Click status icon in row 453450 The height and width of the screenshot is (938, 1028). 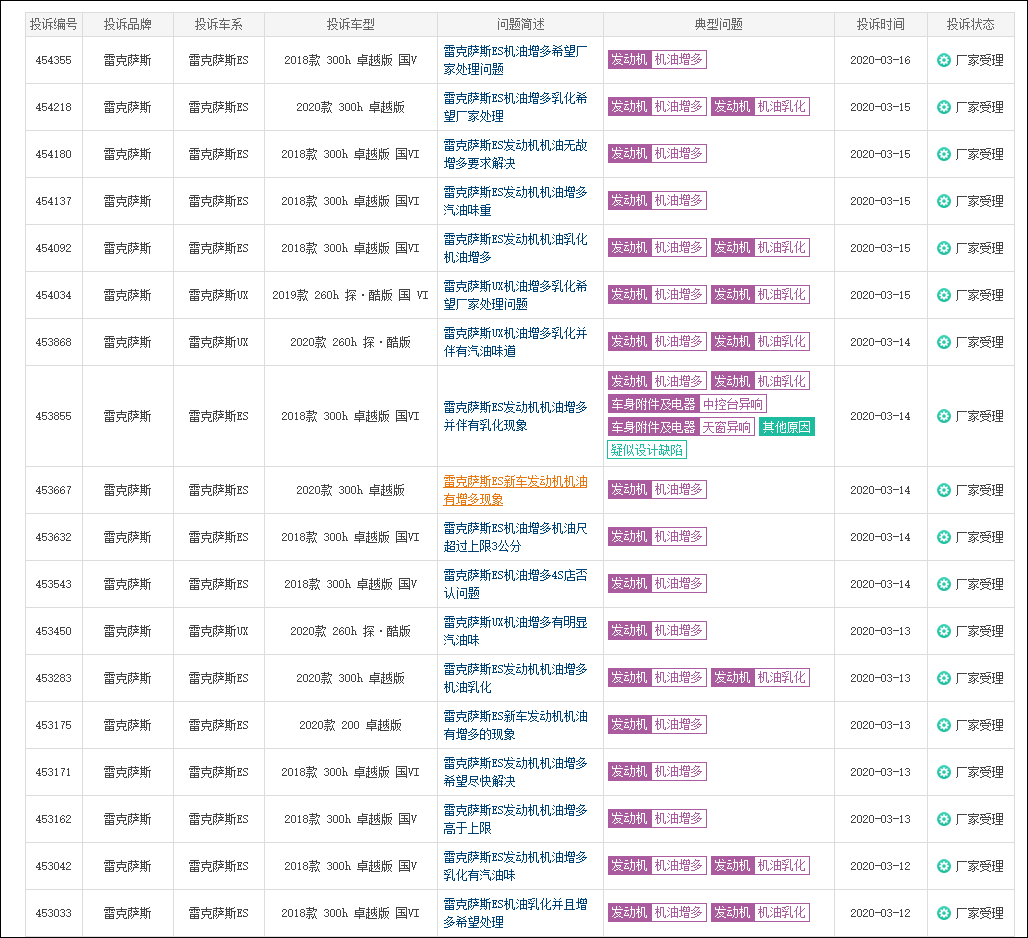[943, 631]
